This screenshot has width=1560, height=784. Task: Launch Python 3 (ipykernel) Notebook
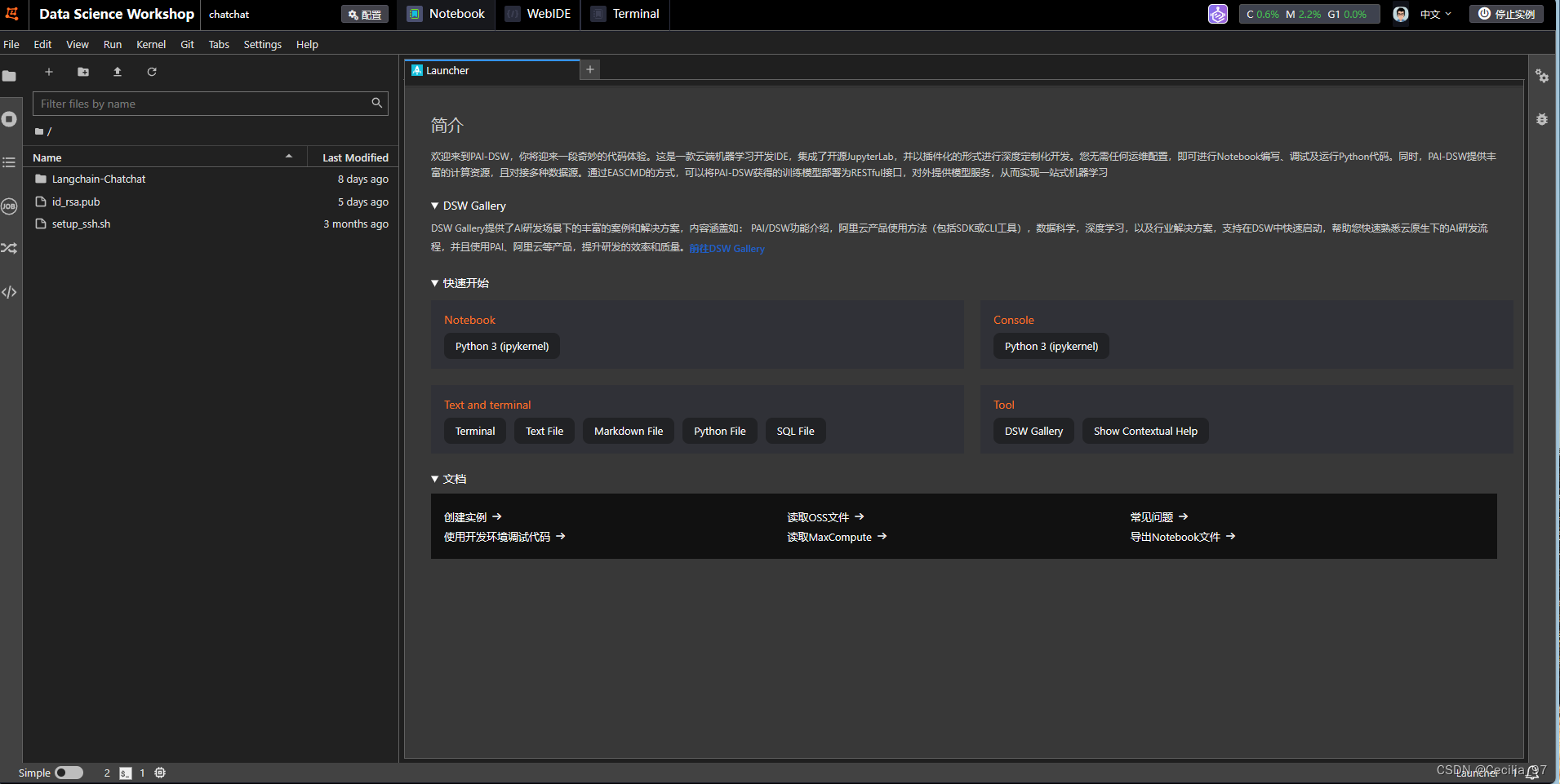click(x=502, y=346)
